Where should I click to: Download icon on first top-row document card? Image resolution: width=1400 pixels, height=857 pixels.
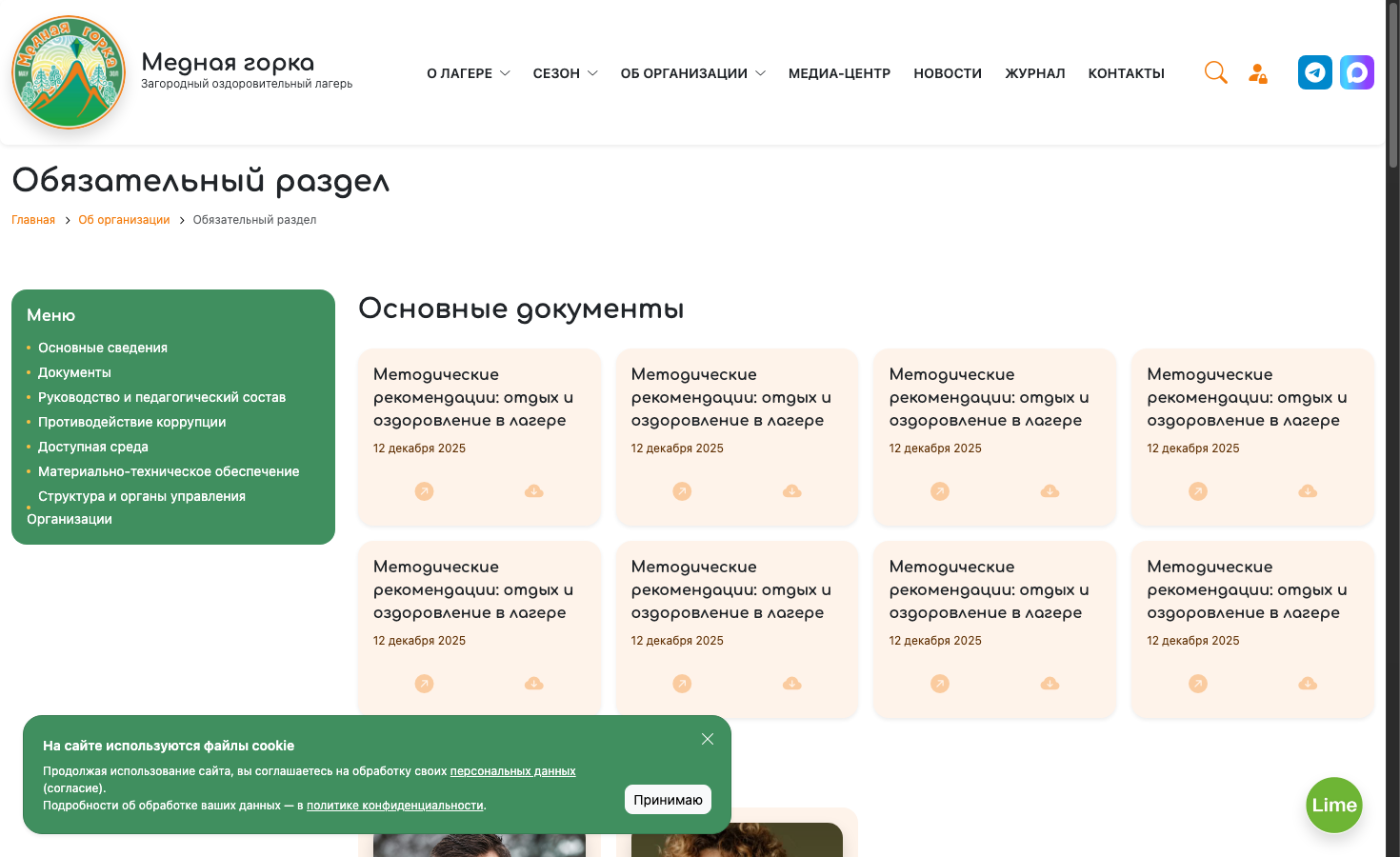coord(534,491)
